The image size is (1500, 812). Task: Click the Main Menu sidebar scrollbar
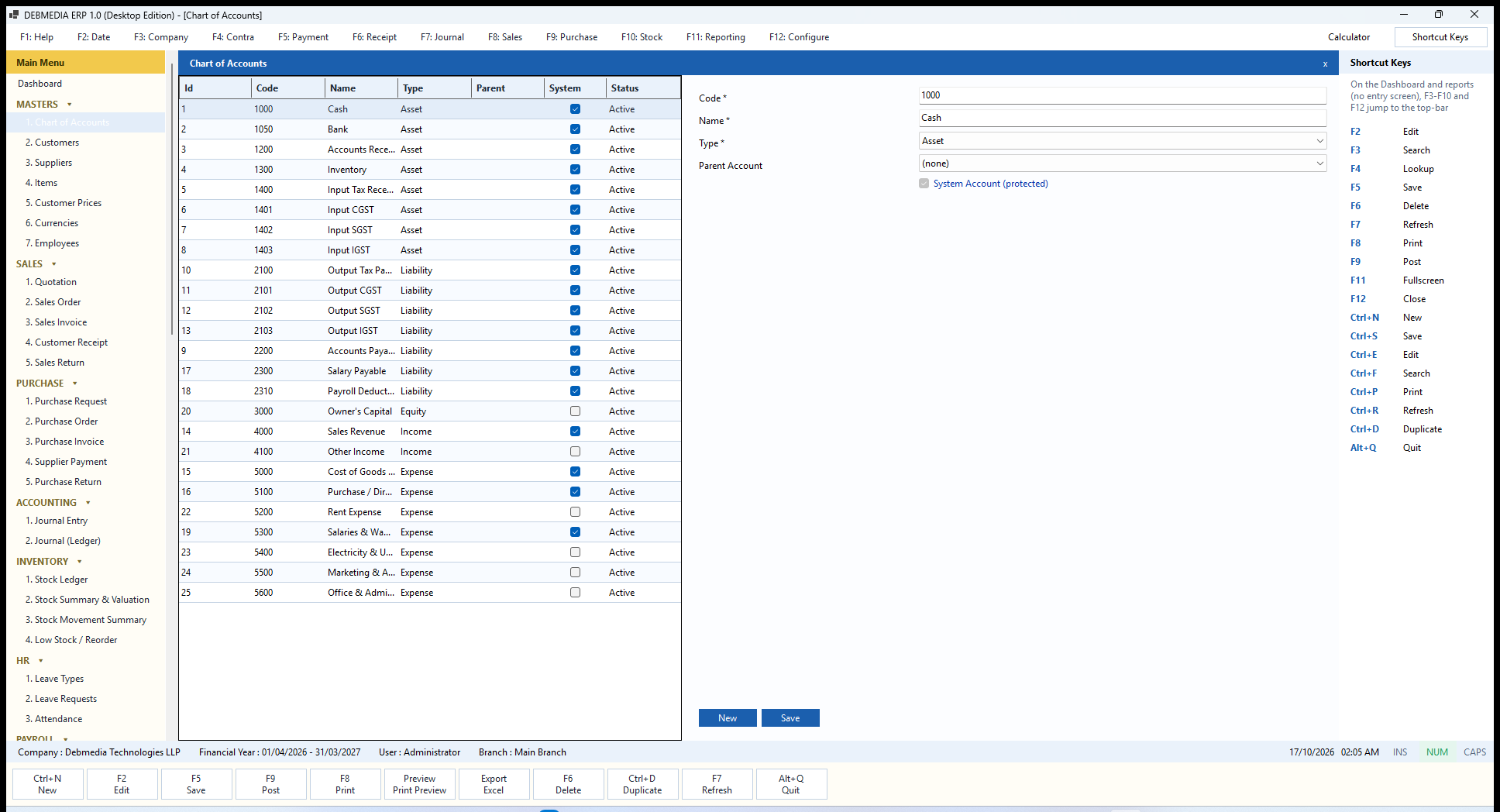(171, 199)
